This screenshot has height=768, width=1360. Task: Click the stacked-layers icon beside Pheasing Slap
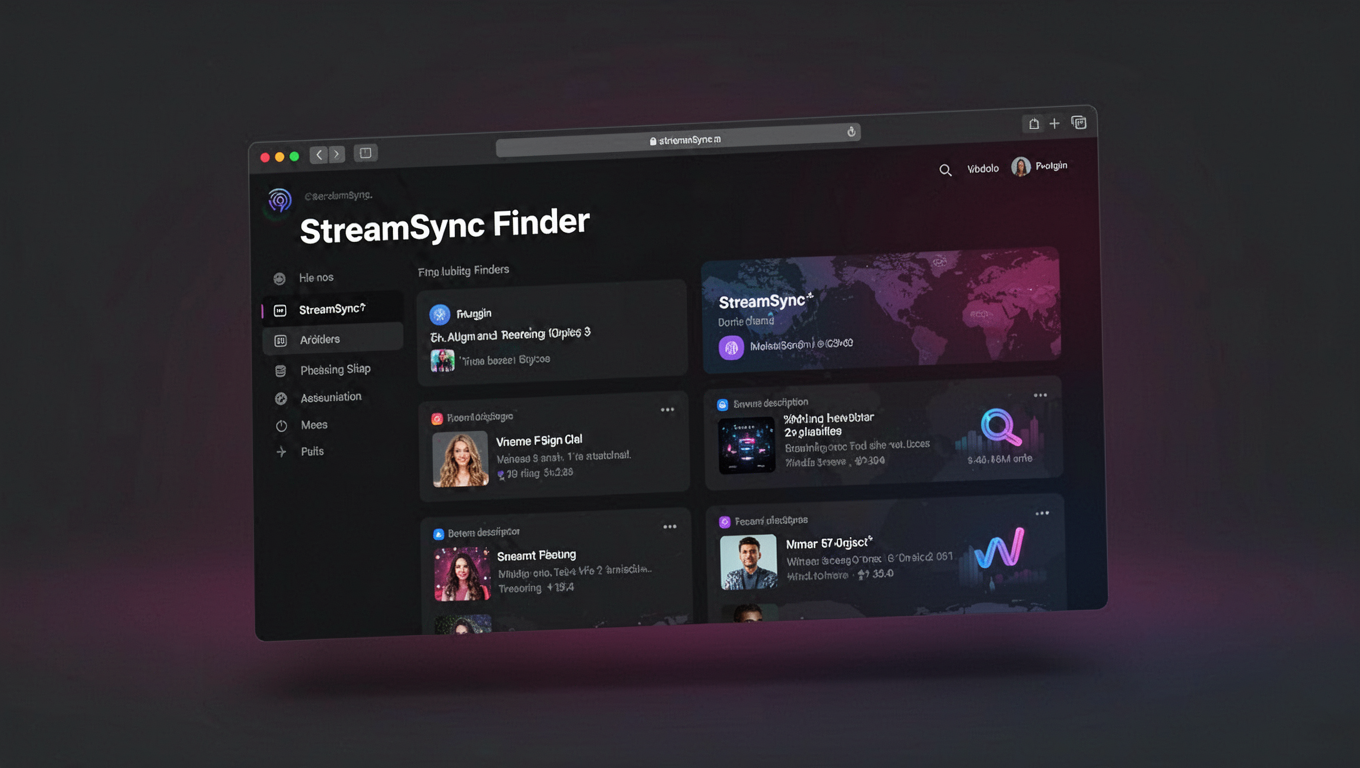coord(282,369)
